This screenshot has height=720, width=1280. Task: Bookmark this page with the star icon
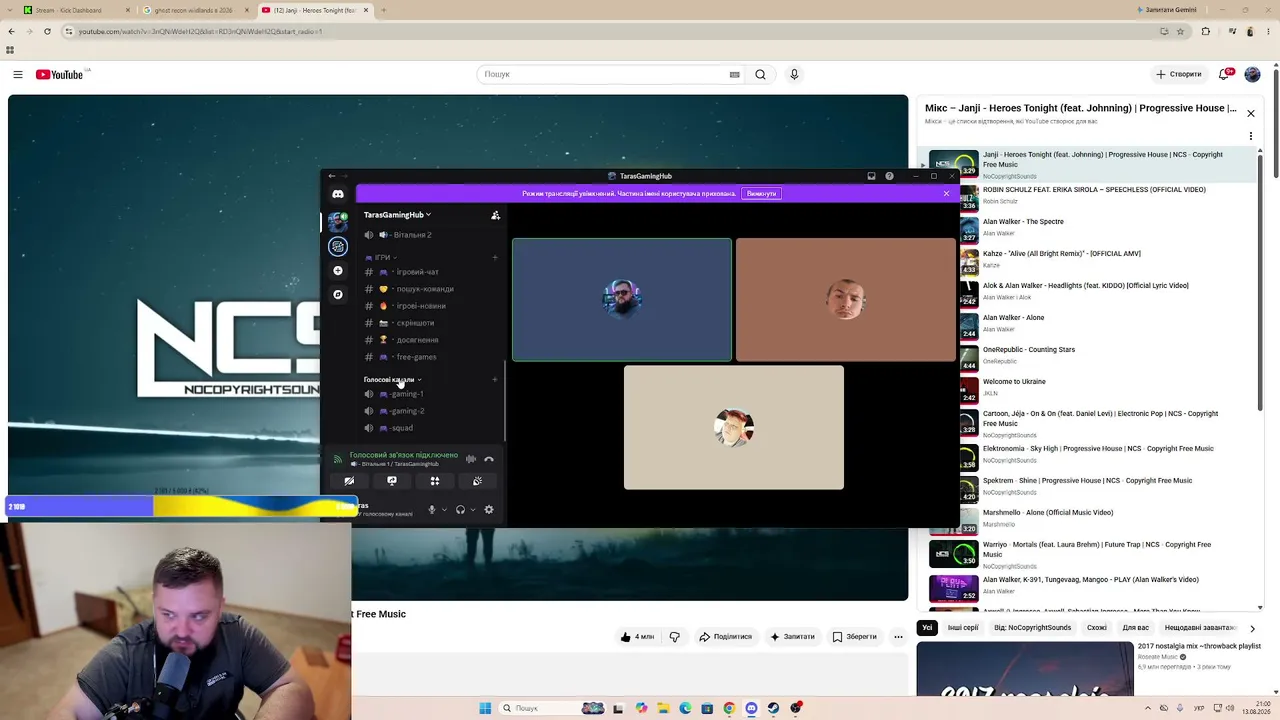(x=1180, y=31)
